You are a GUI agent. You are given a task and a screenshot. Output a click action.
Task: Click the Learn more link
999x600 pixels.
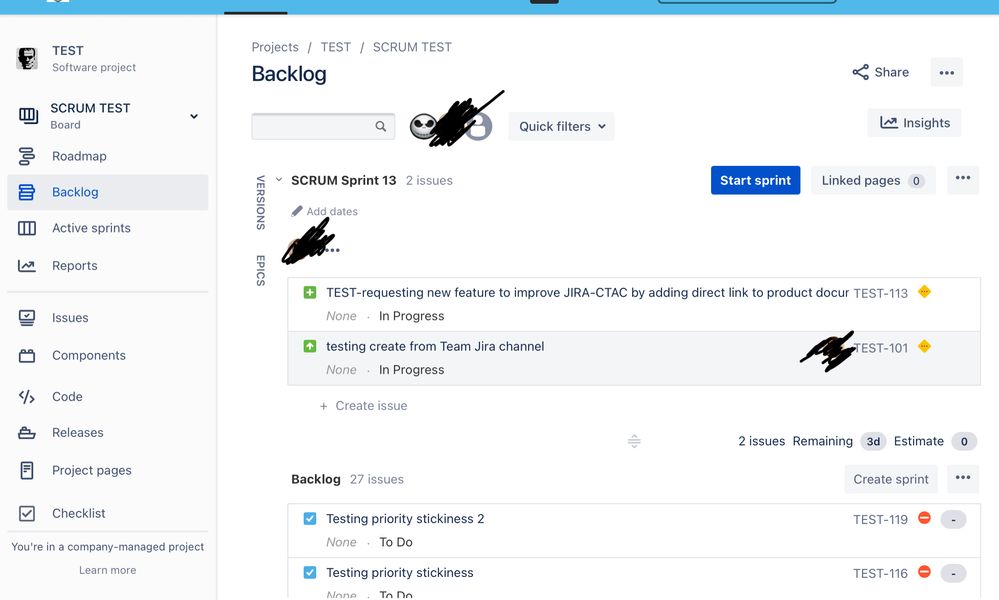pyautogui.click(x=108, y=570)
